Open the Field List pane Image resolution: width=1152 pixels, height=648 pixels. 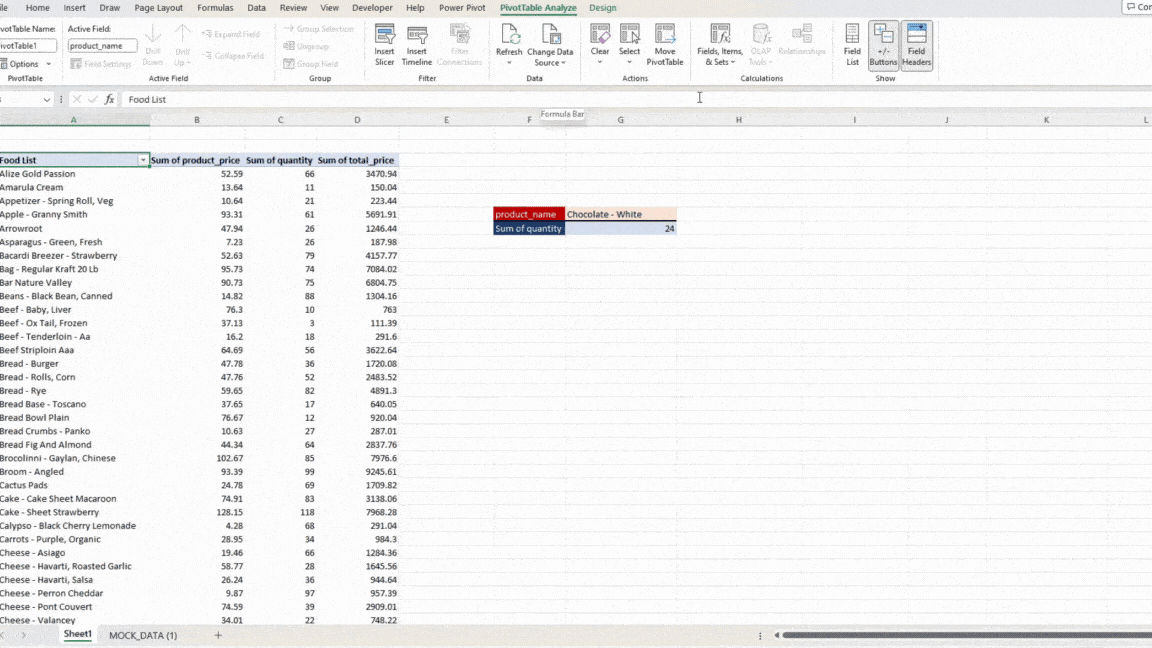tap(851, 45)
